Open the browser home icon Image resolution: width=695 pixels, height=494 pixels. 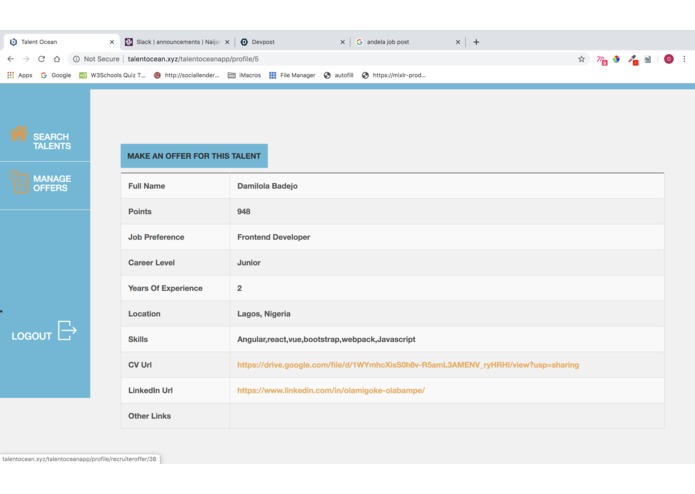57,59
